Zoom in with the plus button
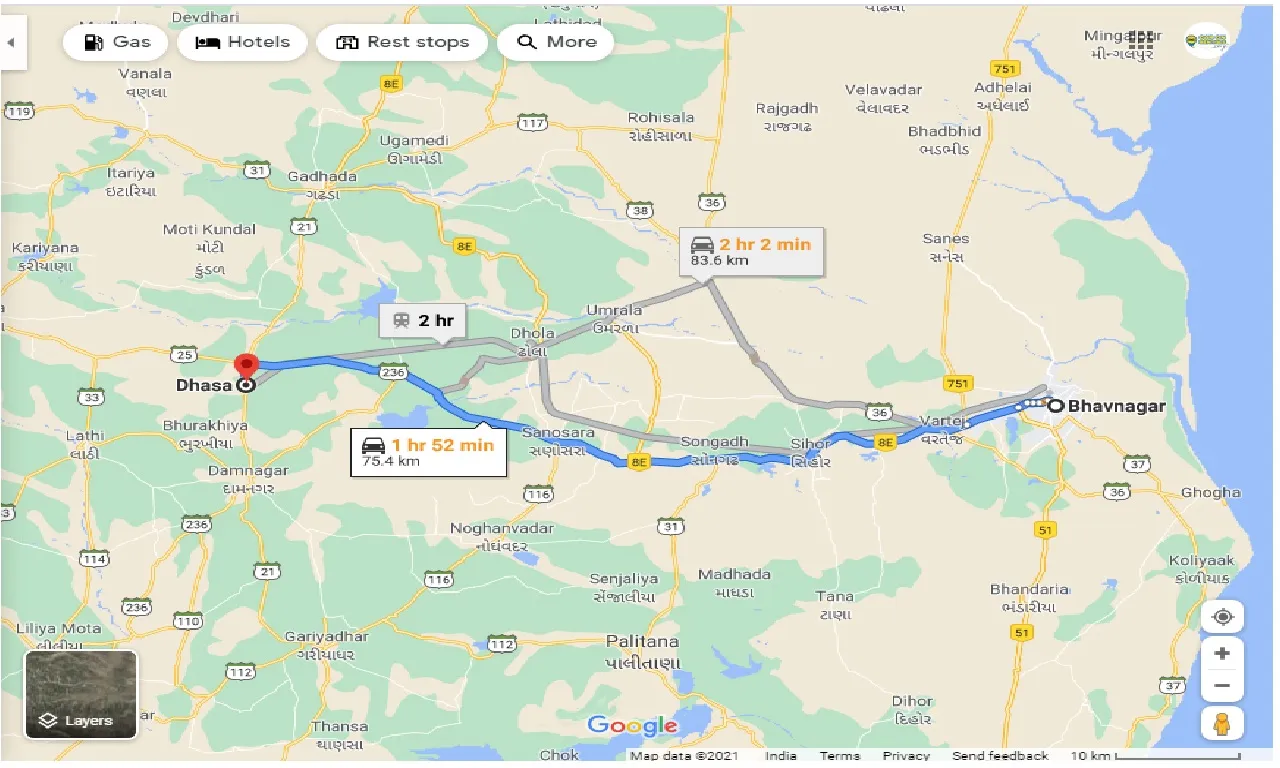The height and width of the screenshot is (768, 1280). pyautogui.click(x=1222, y=653)
